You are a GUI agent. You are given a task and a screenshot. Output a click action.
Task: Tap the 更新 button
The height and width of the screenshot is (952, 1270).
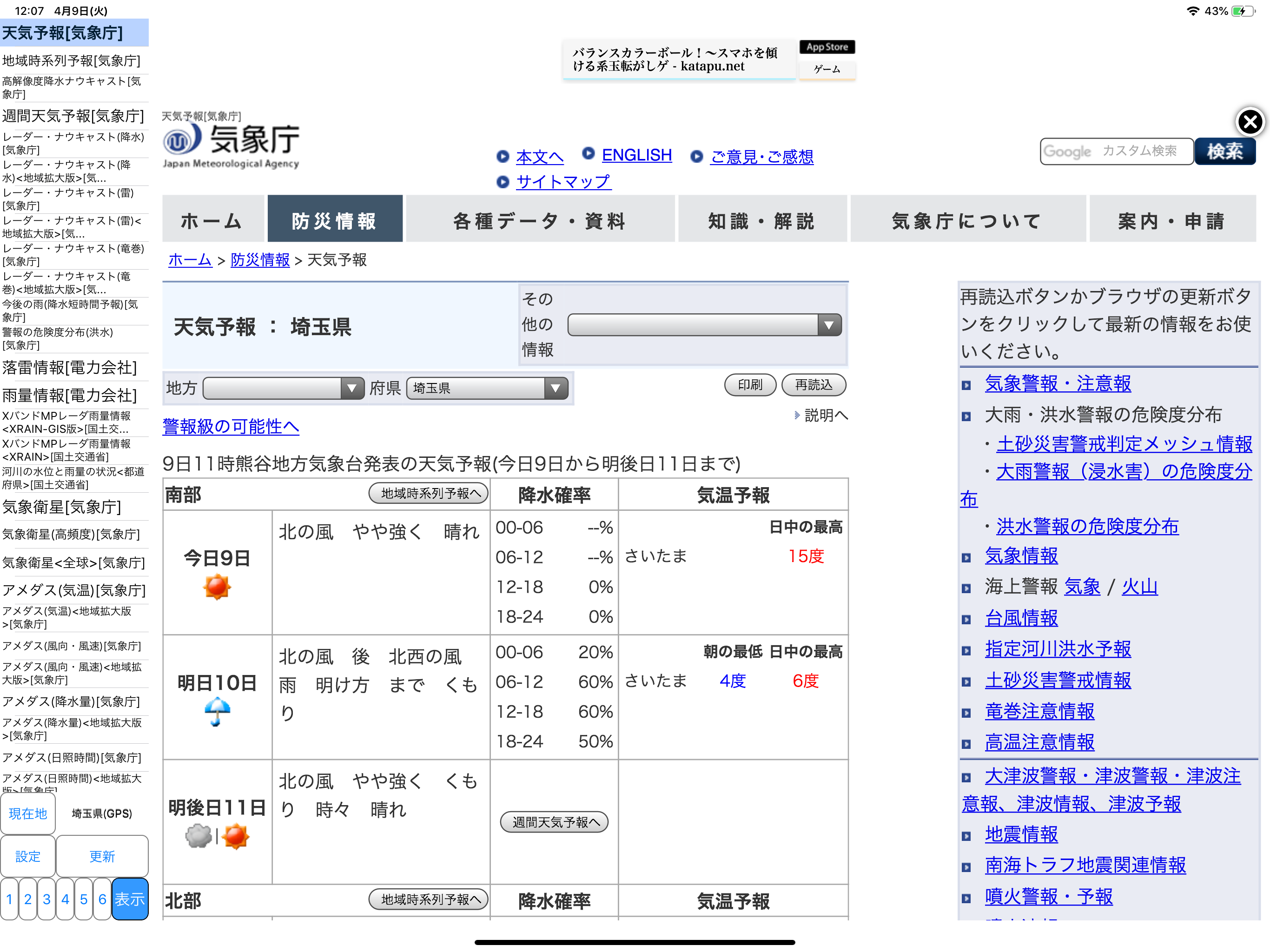pos(102,856)
